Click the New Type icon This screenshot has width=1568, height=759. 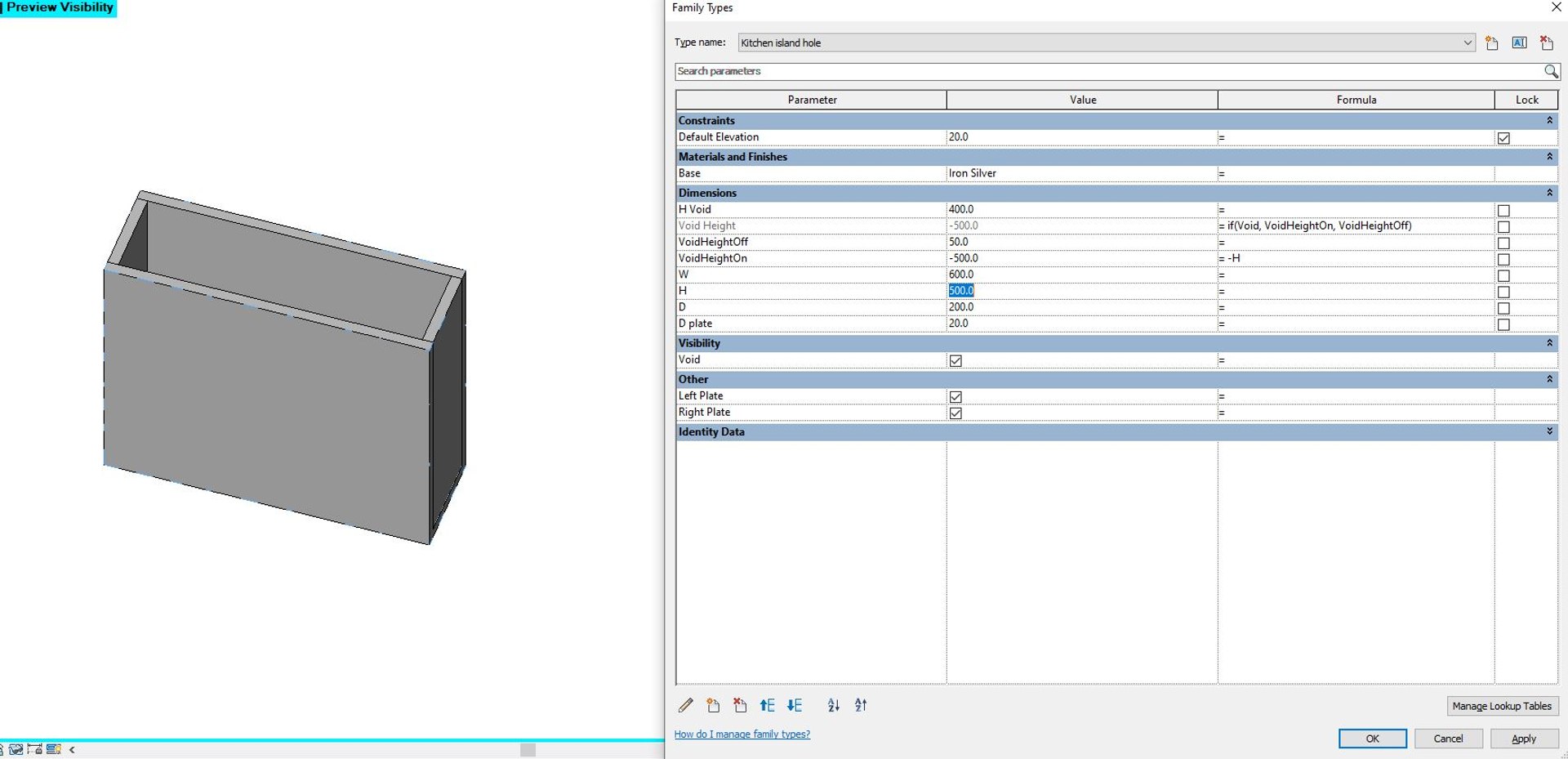(1491, 43)
